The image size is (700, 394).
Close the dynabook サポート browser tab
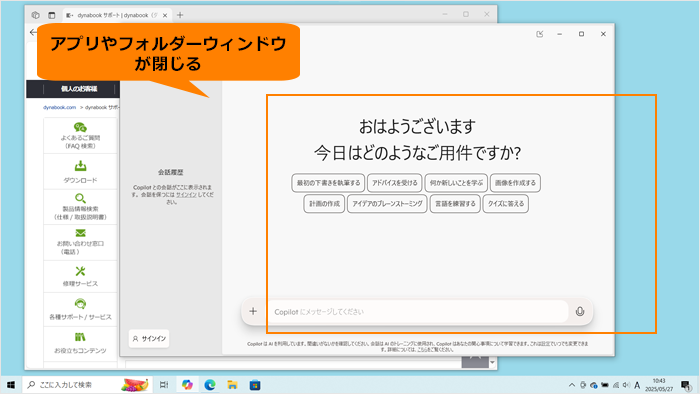point(165,15)
